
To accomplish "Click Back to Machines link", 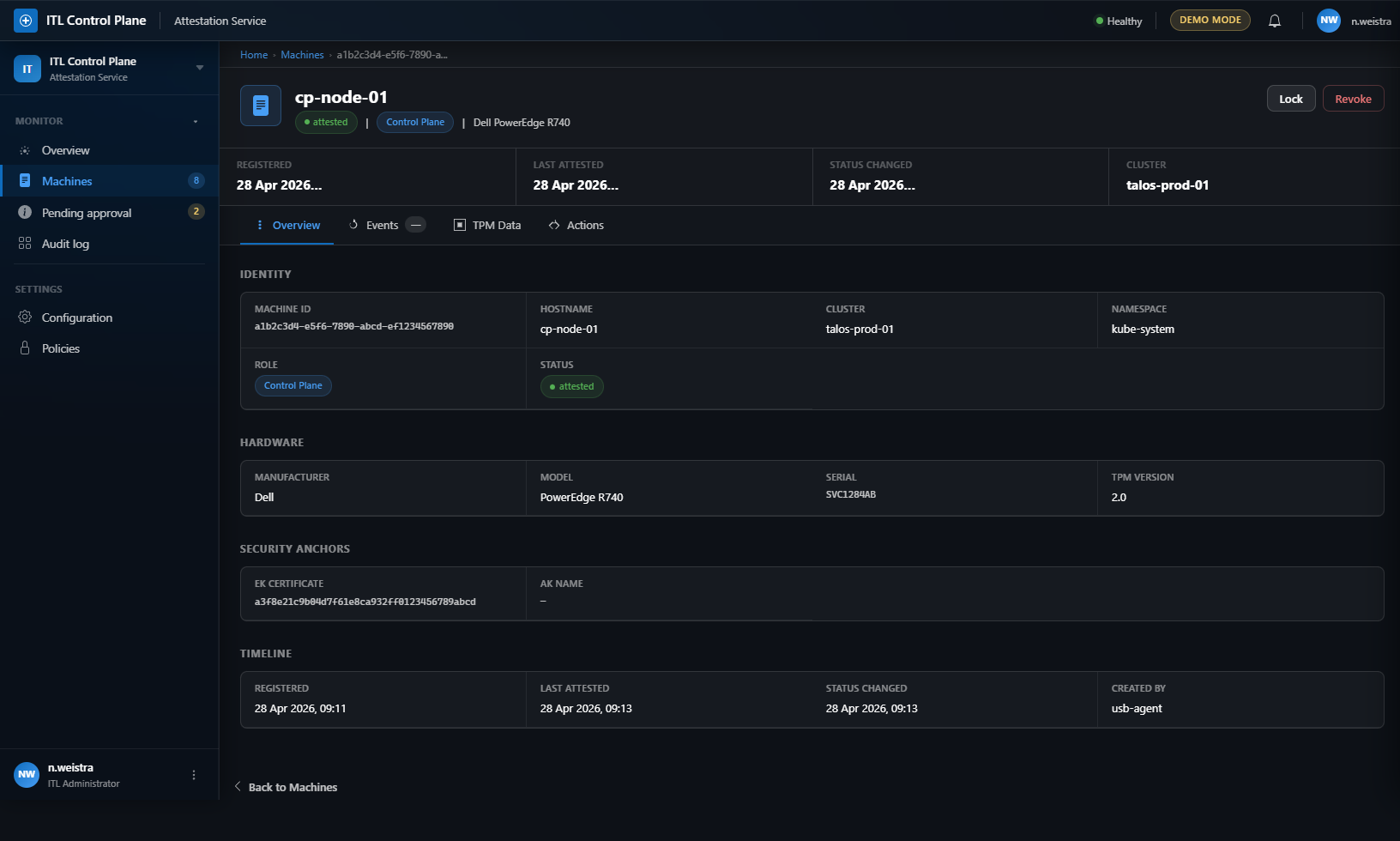I will coord(293,787).
